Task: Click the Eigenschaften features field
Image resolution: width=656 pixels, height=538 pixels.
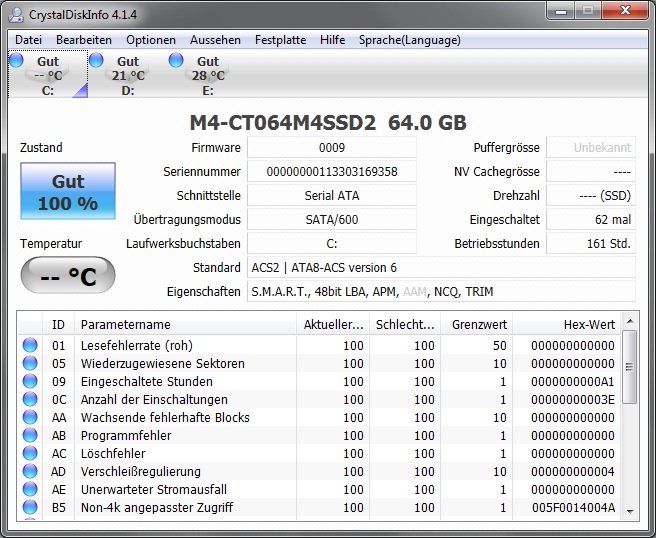Action: (x=441, y=292)
